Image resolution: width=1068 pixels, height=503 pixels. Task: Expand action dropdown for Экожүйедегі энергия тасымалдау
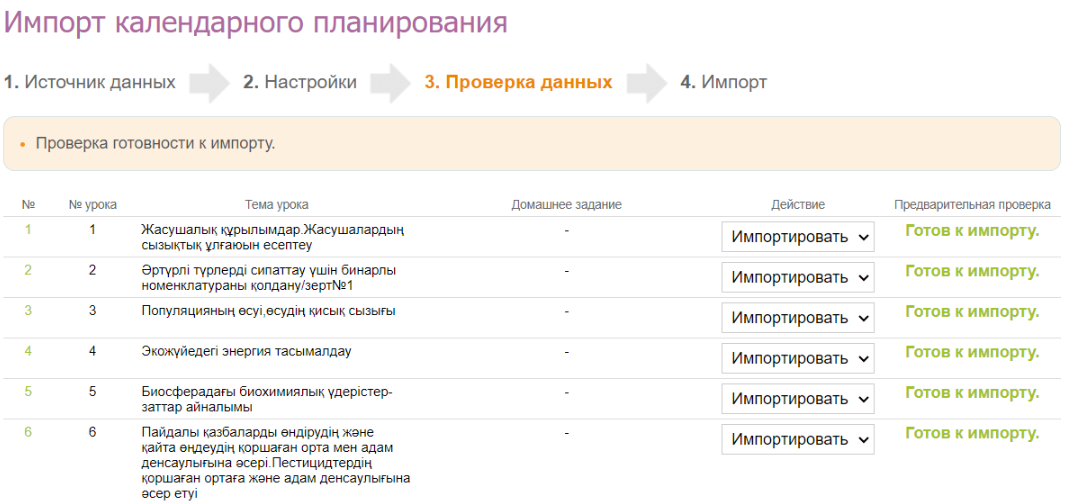coord(797,358)
